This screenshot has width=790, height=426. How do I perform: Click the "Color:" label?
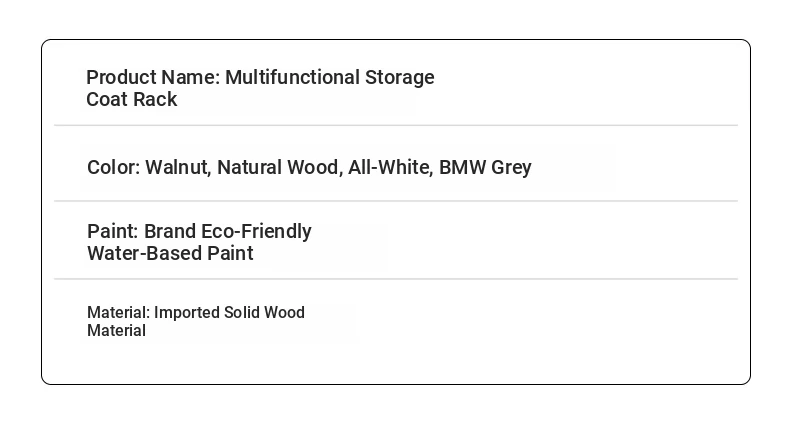[114, 167]
